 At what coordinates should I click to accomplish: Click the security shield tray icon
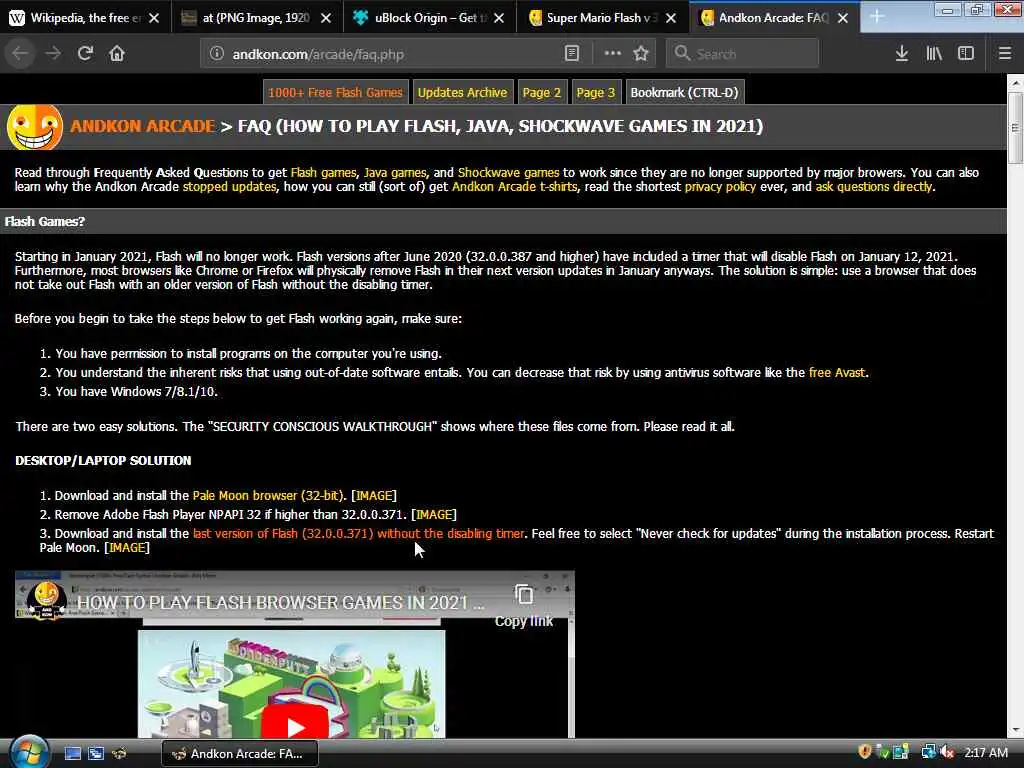tap(865, 752)
